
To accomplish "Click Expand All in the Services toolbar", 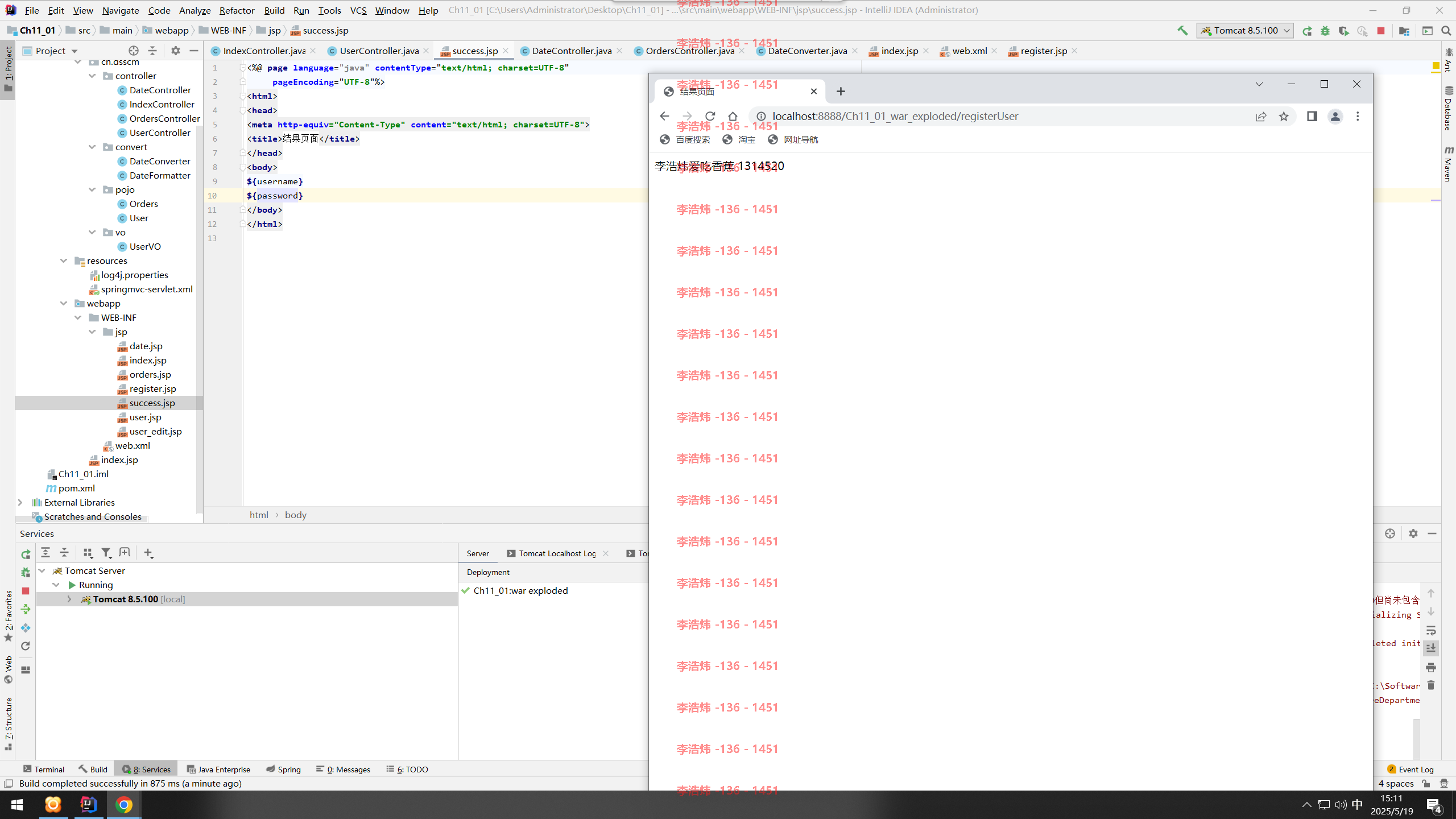I will coord(45,552).
